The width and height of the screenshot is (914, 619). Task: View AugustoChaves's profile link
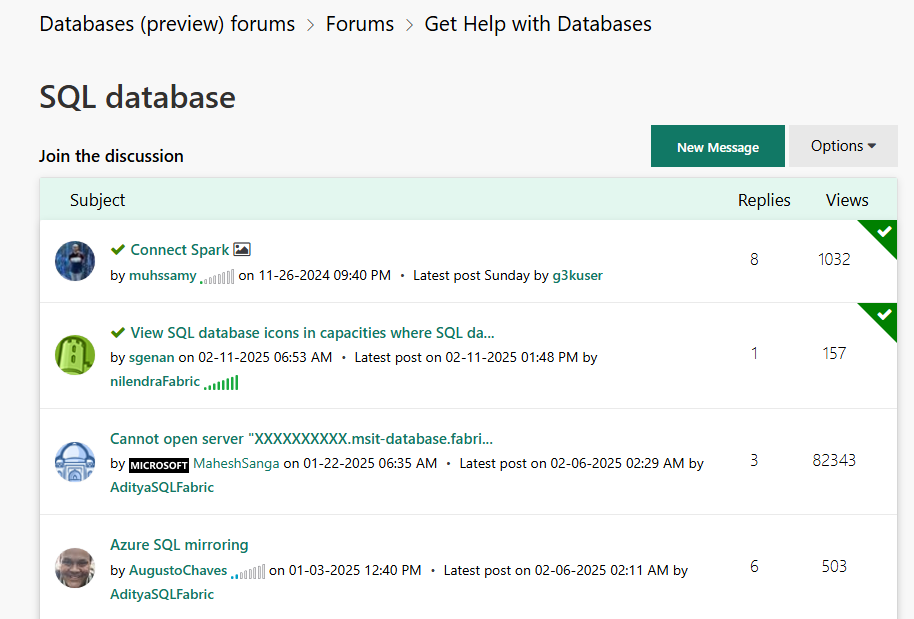(178, 570)
